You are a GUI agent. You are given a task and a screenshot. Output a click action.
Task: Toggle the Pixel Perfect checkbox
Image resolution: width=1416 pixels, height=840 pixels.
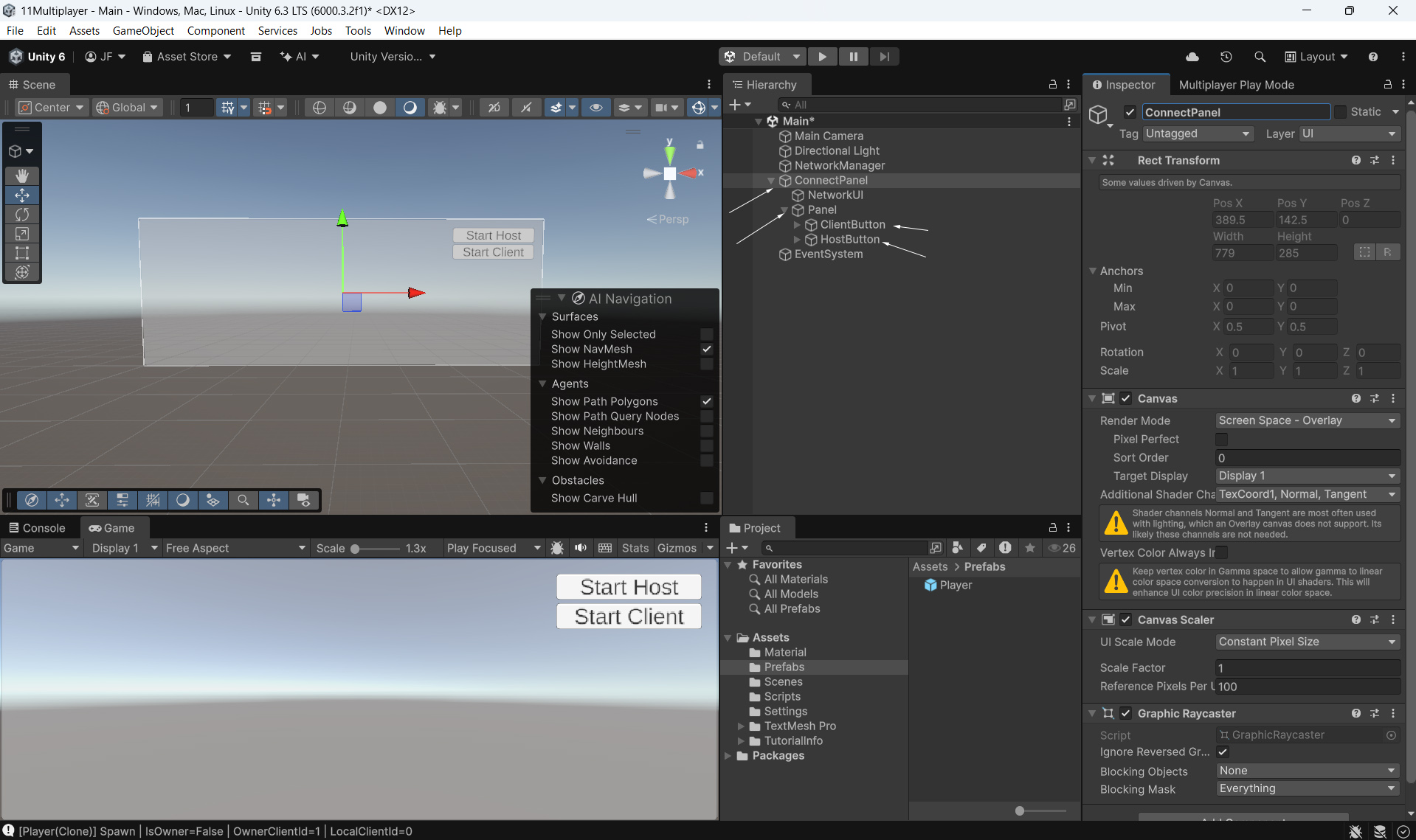pyautogui.click(x=1222, y=440)
